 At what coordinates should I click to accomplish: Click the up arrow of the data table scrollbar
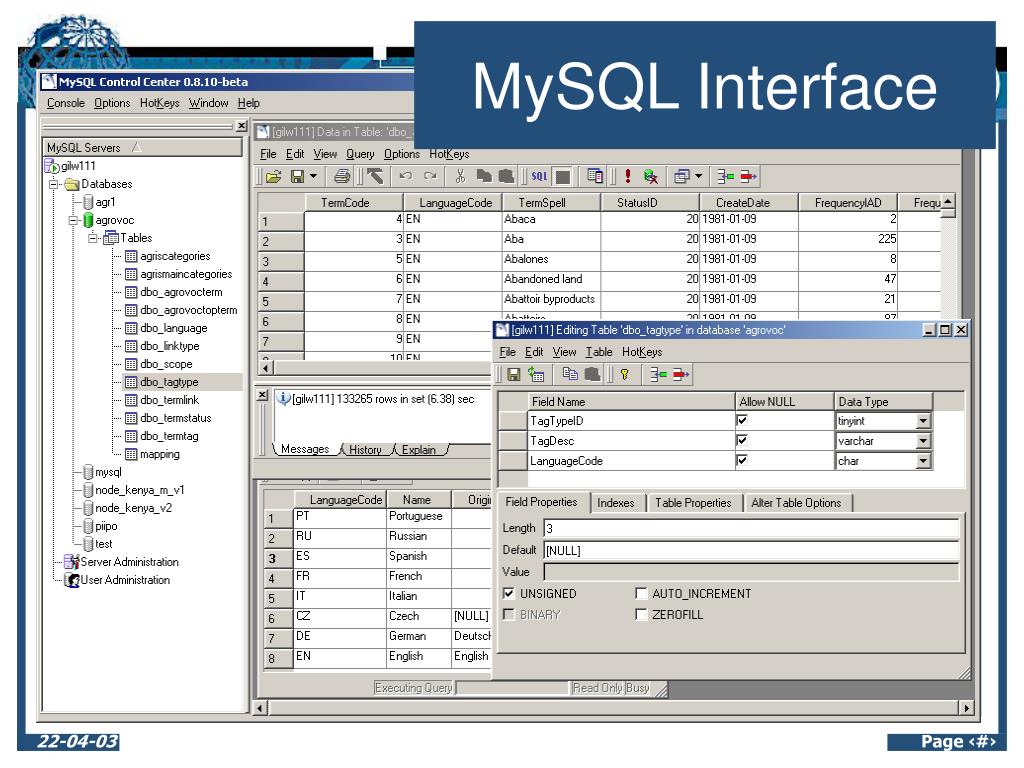tap(948, 201)
